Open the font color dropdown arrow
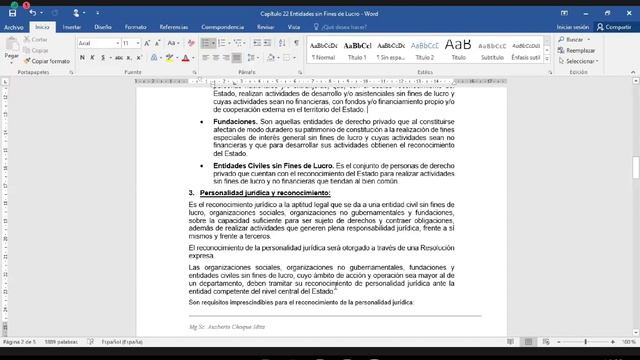Screen dimensions: 640x360 click(x=193, y=58)
